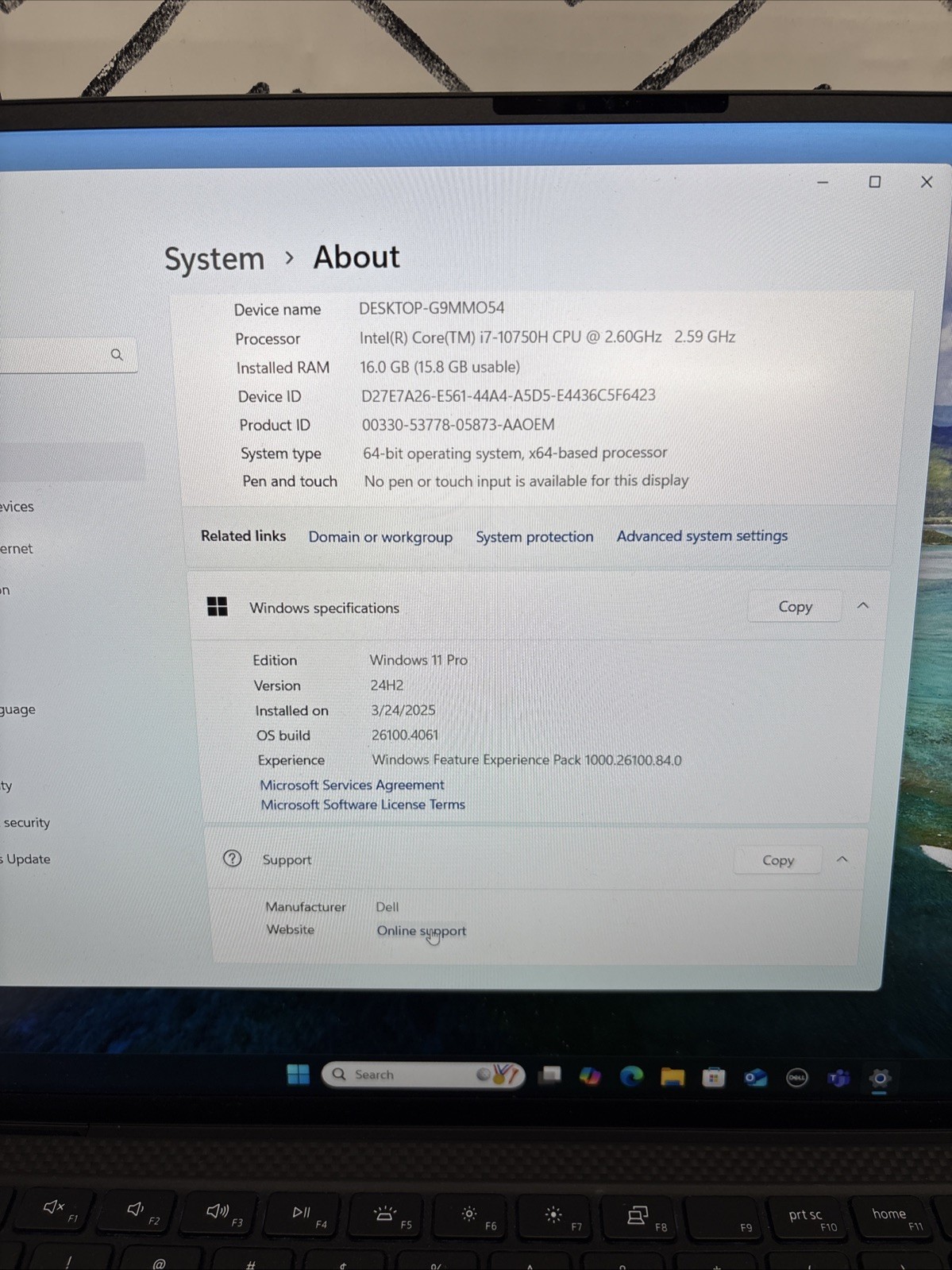Image resolution: width=952 pixels, height=1270 pixels.
Task: Close the Settings window
Action: (926, 182)
